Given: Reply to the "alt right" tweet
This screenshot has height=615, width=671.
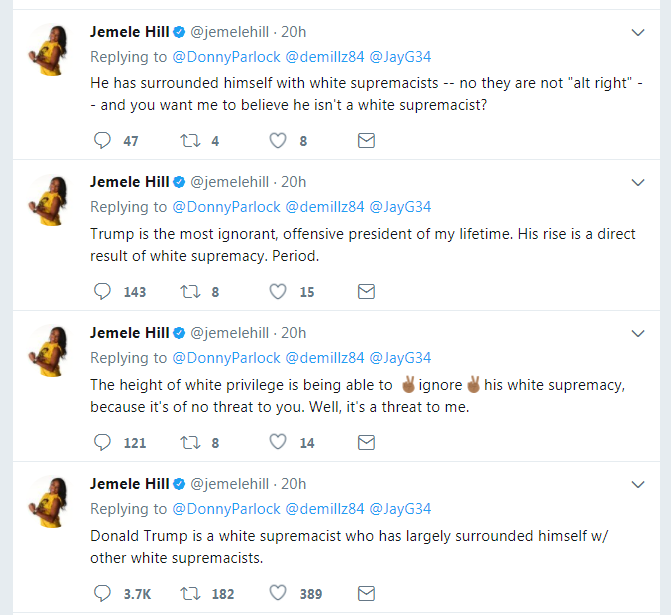Looking at the screenshot, I should (101, 141).
